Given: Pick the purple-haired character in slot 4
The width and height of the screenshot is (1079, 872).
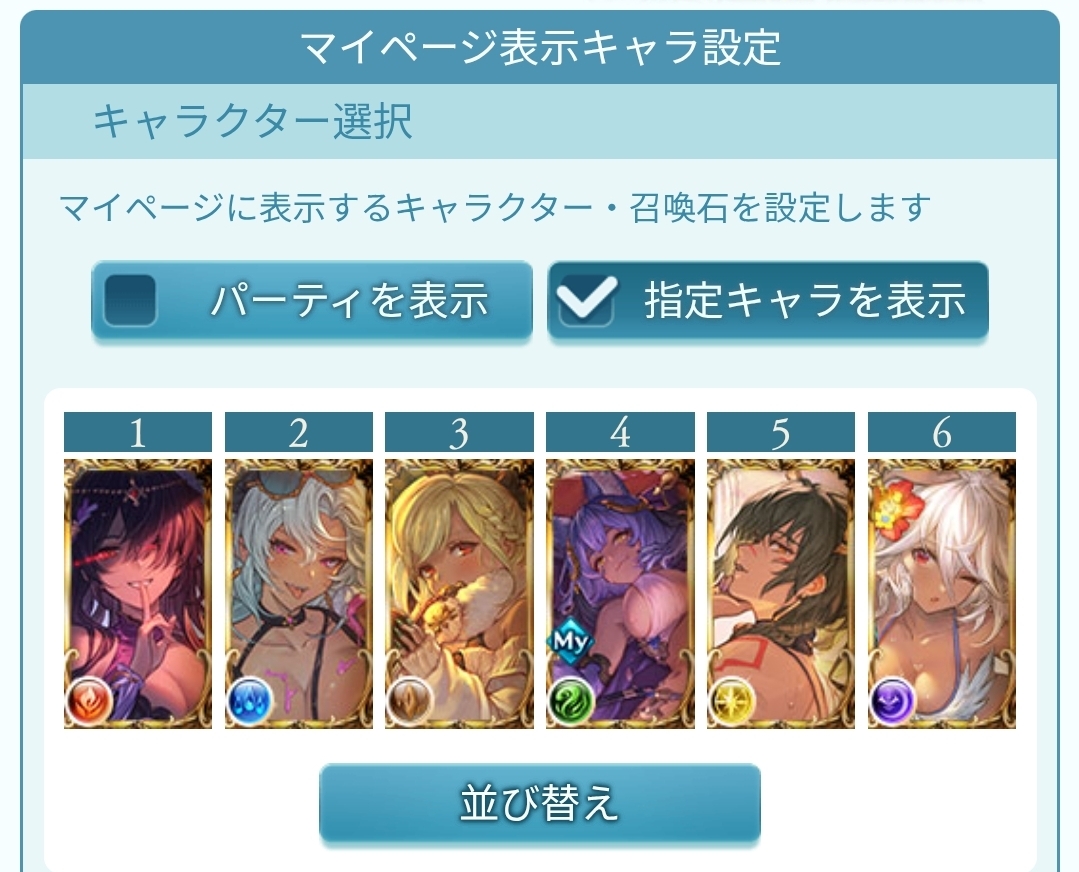Looking at the screenshot, I should pyautogui.click(x=620, y=593).
